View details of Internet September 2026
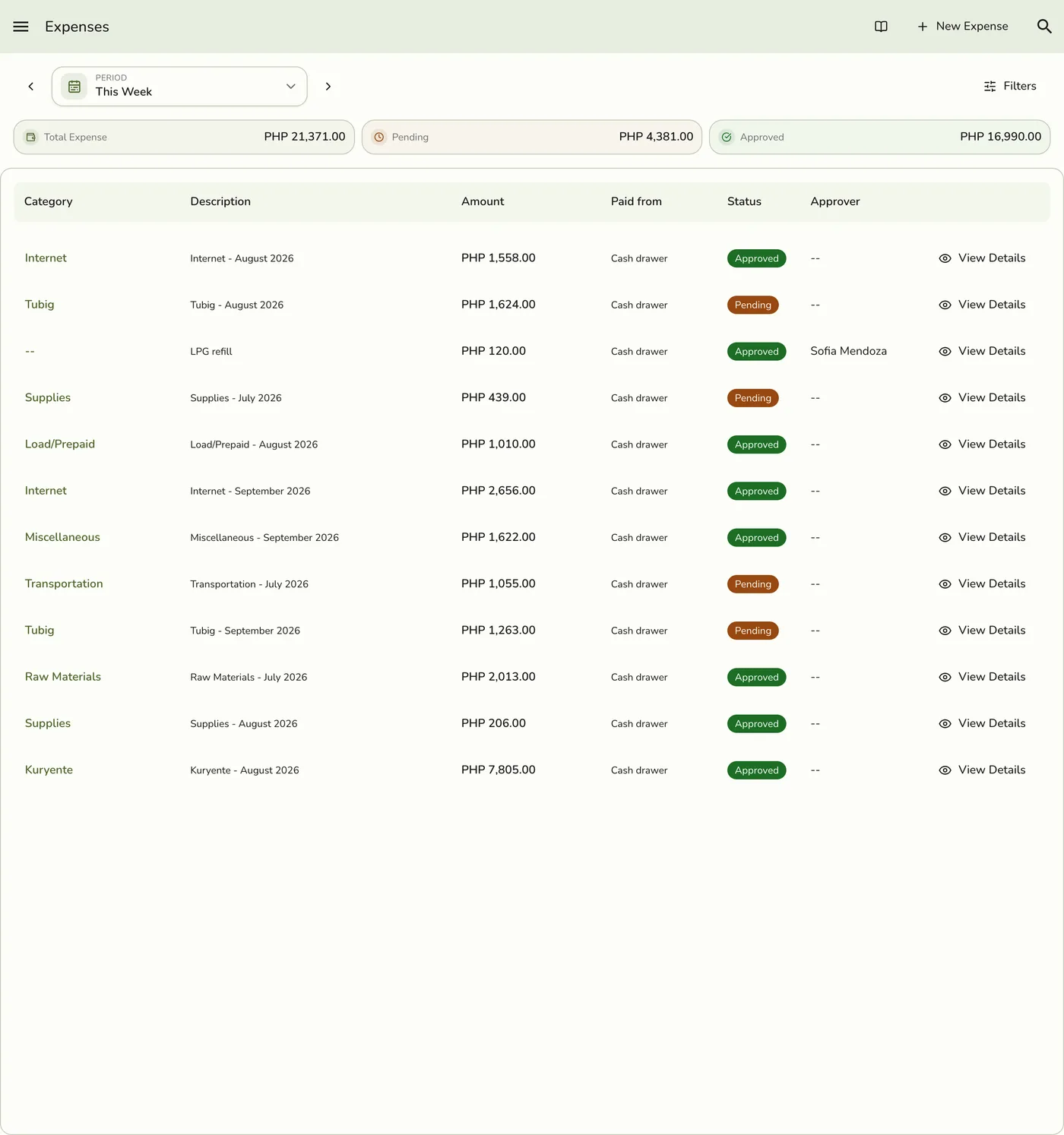This screenshot has width=1064, height=1135. click(982, 491)
